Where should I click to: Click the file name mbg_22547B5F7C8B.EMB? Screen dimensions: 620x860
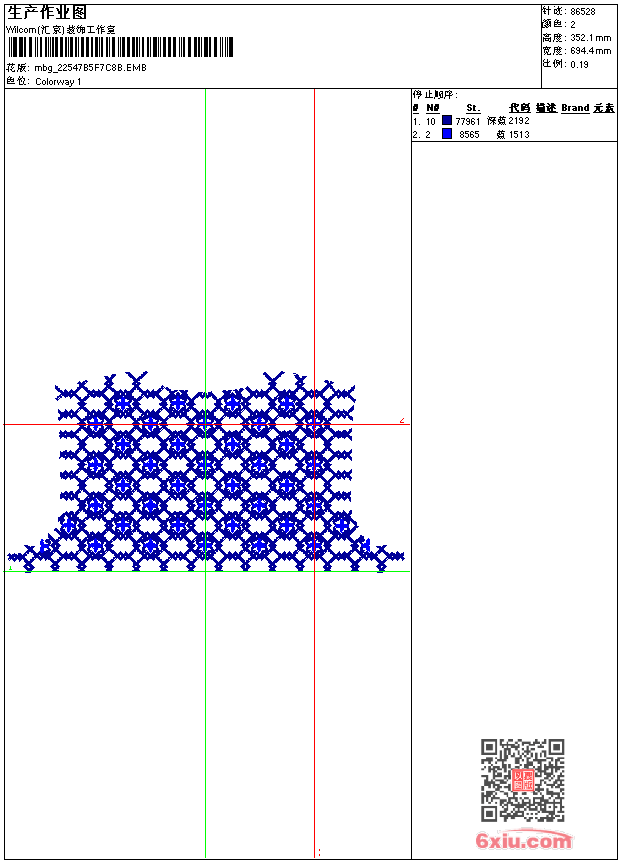click(x=91, y=68)
